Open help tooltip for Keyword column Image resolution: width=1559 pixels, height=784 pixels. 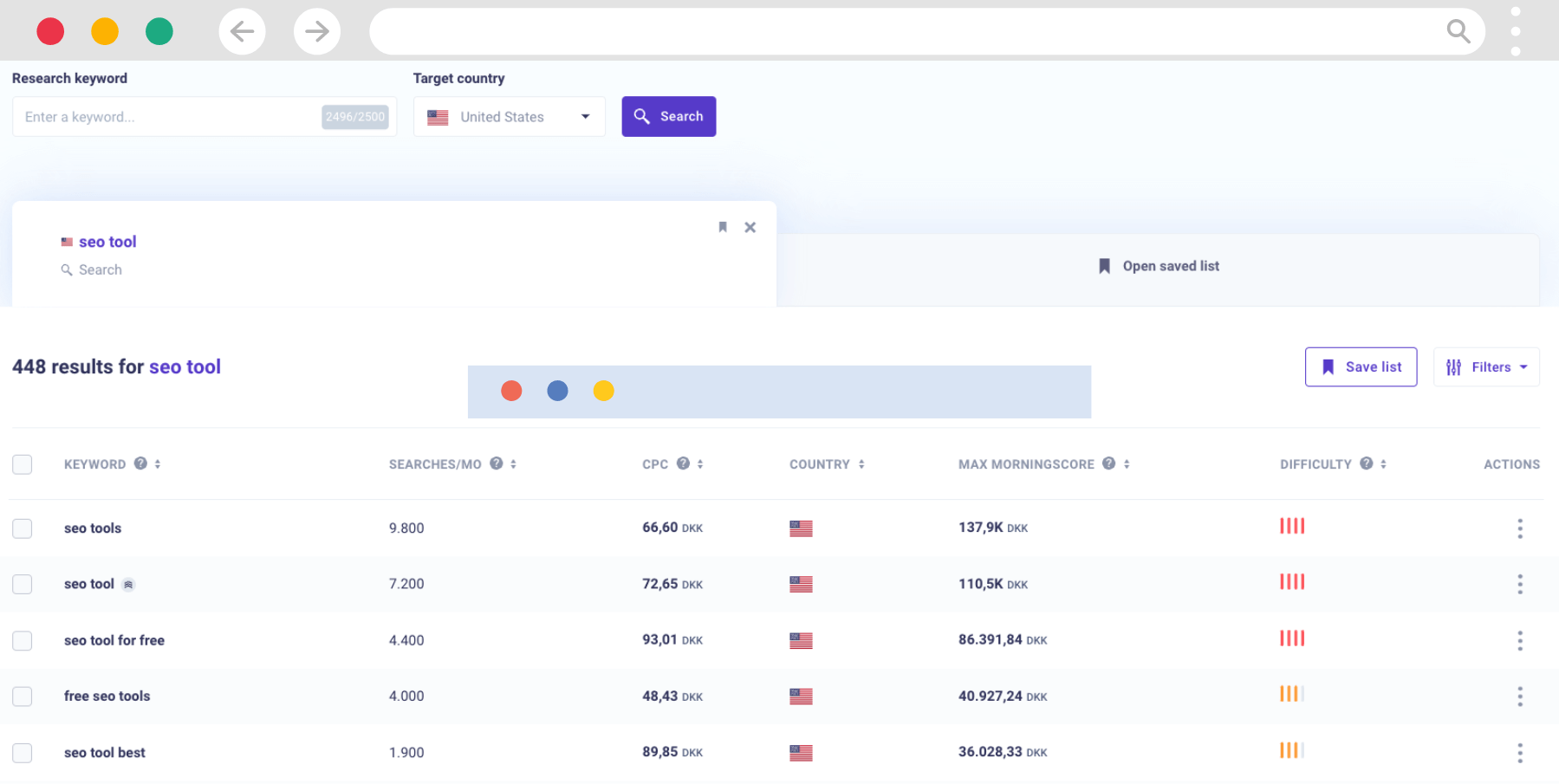pyautogui.click(x=140, y=463)
